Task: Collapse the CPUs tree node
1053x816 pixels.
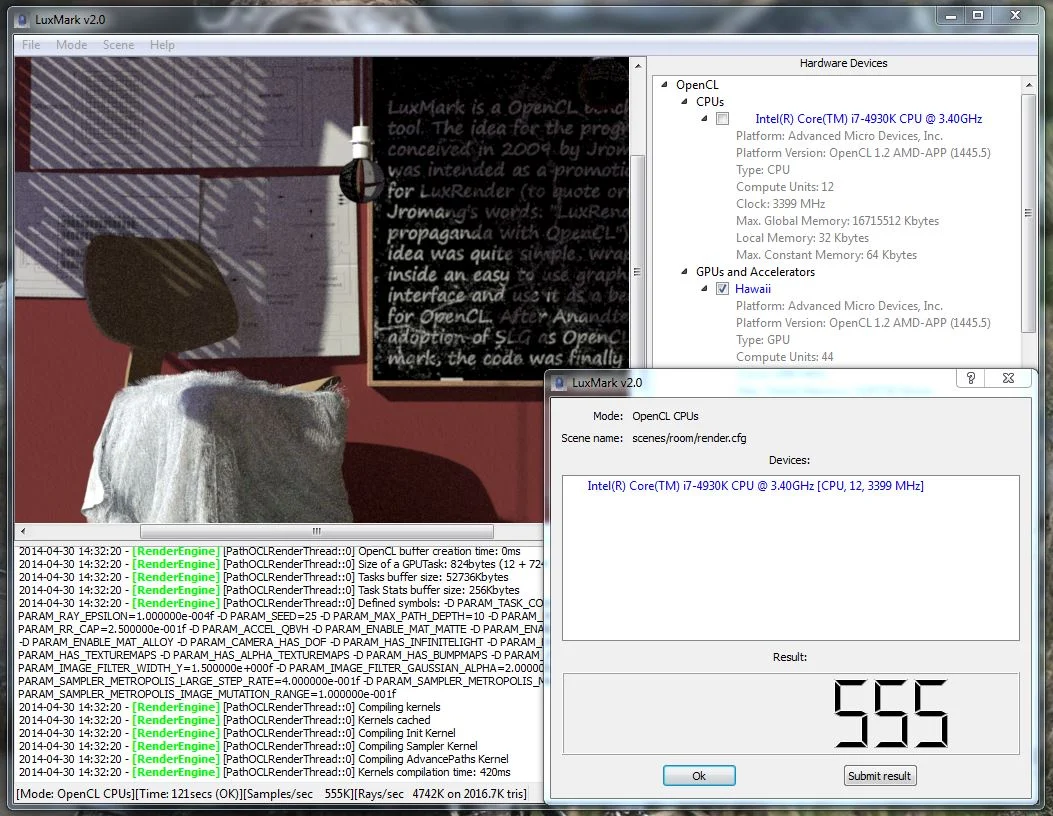Action: coord(684,101)
